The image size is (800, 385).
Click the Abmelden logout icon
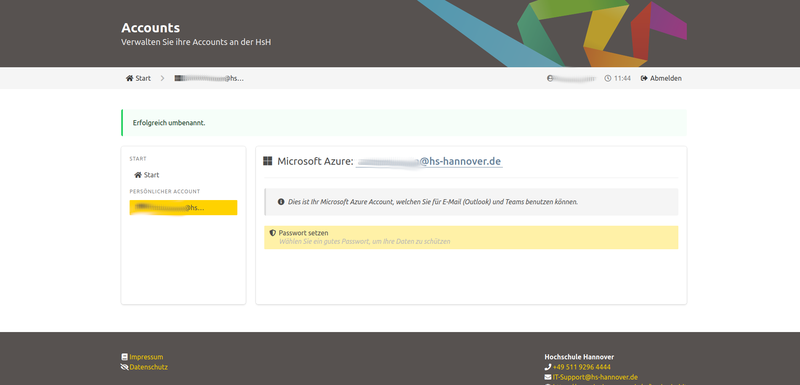pos(644,79)
